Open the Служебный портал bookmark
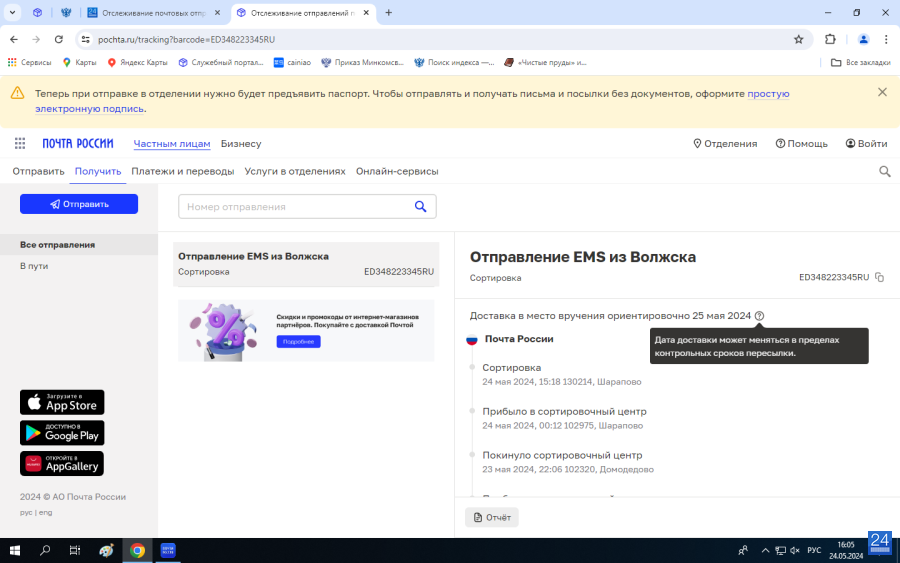900x563 pixels. pyautogui.click(x=221, y=63)
